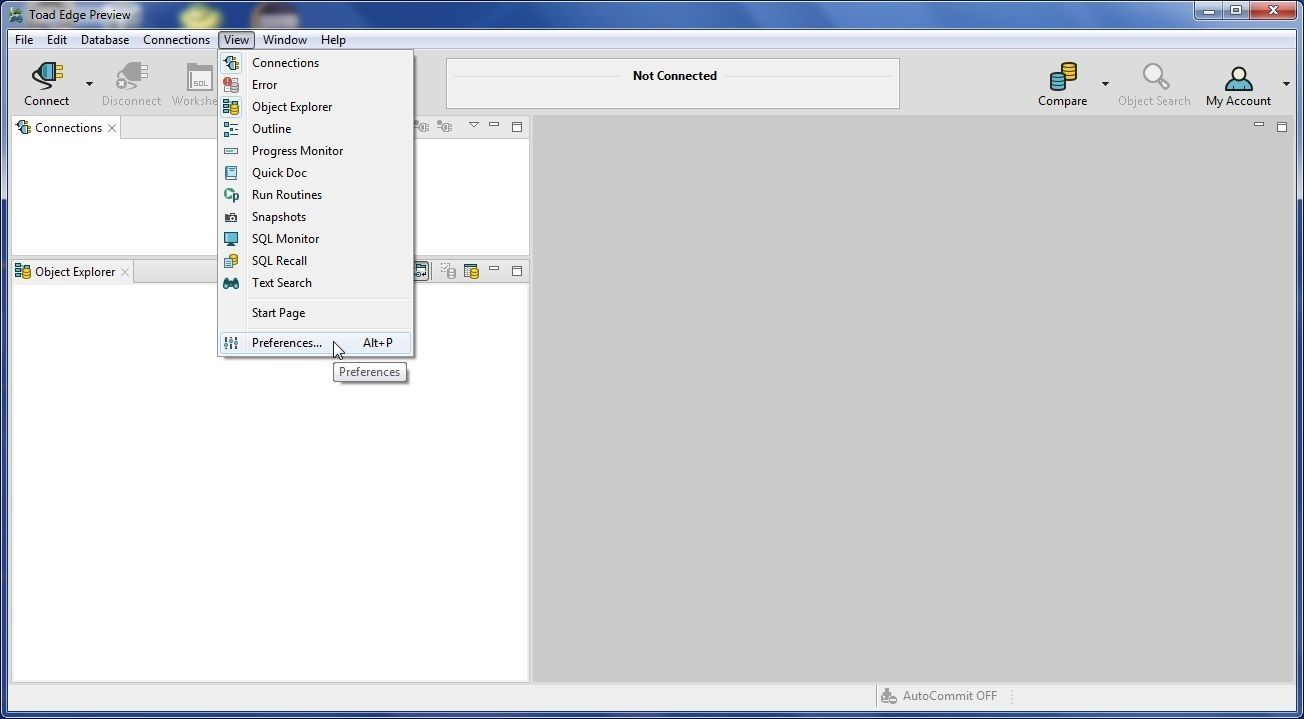
Task: Expand the Compare dropdown arrow
Action: coord(1105,84)
